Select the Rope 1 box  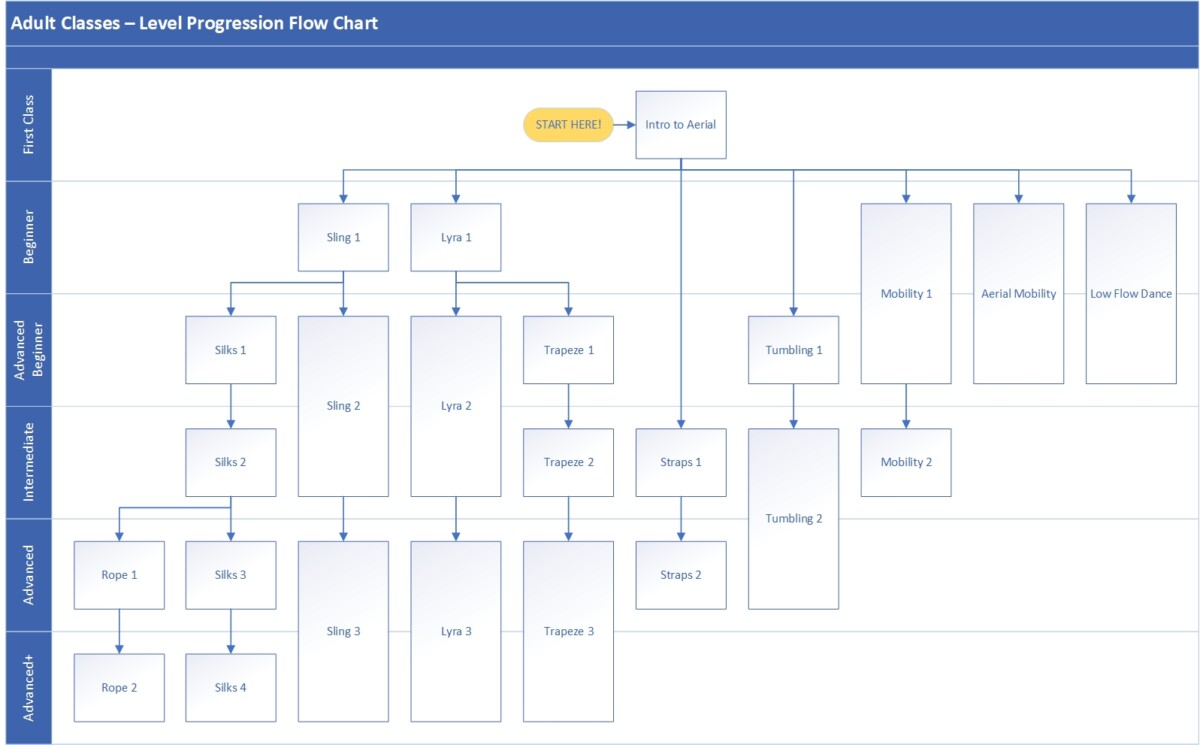coord(119,575)
